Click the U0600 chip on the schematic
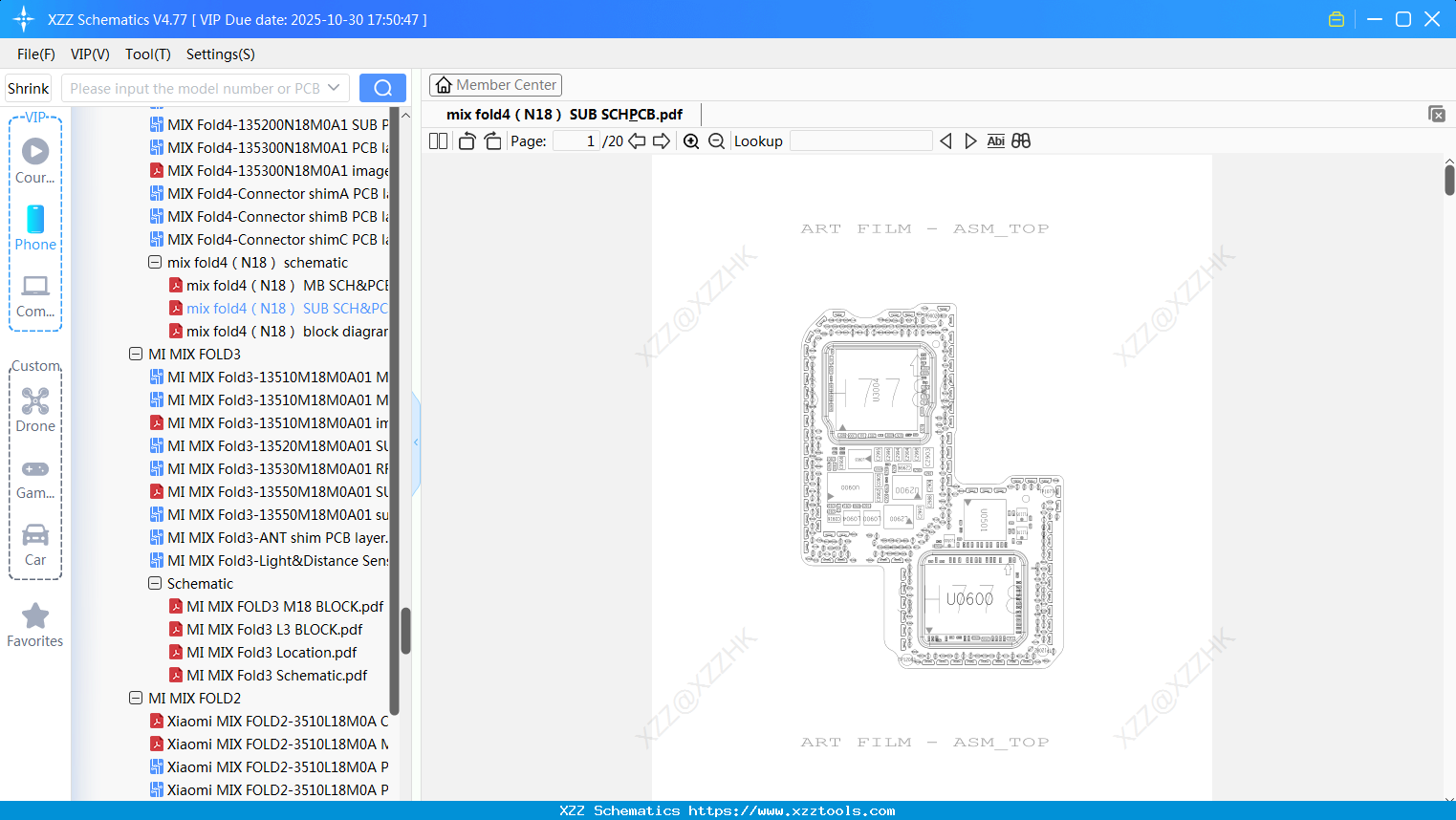Image resolution: width=1456 pixels, height=820 pixels. point(969,599)
